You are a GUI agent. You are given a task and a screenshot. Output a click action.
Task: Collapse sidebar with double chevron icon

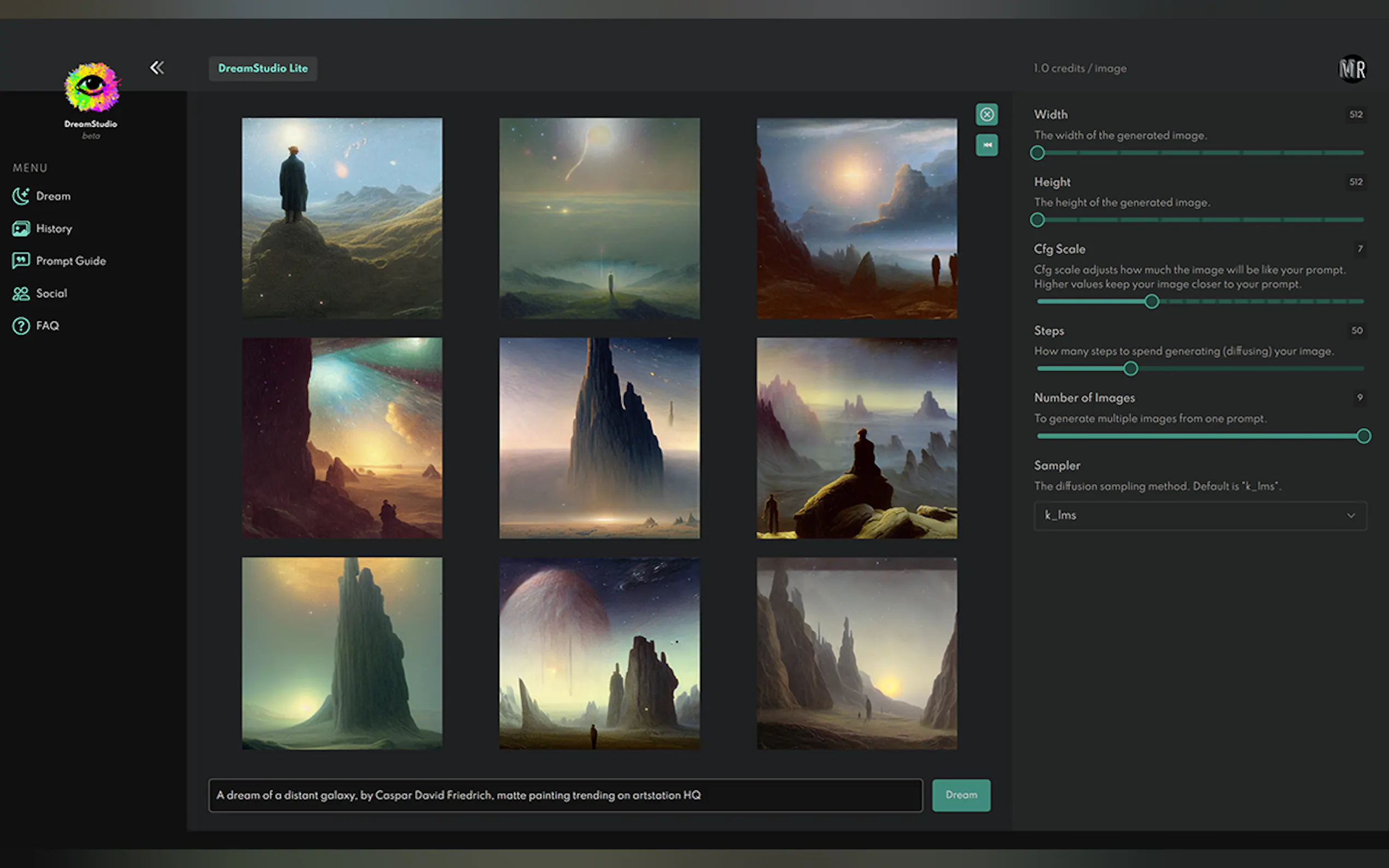pyautogui.click(x=157, y=68)
